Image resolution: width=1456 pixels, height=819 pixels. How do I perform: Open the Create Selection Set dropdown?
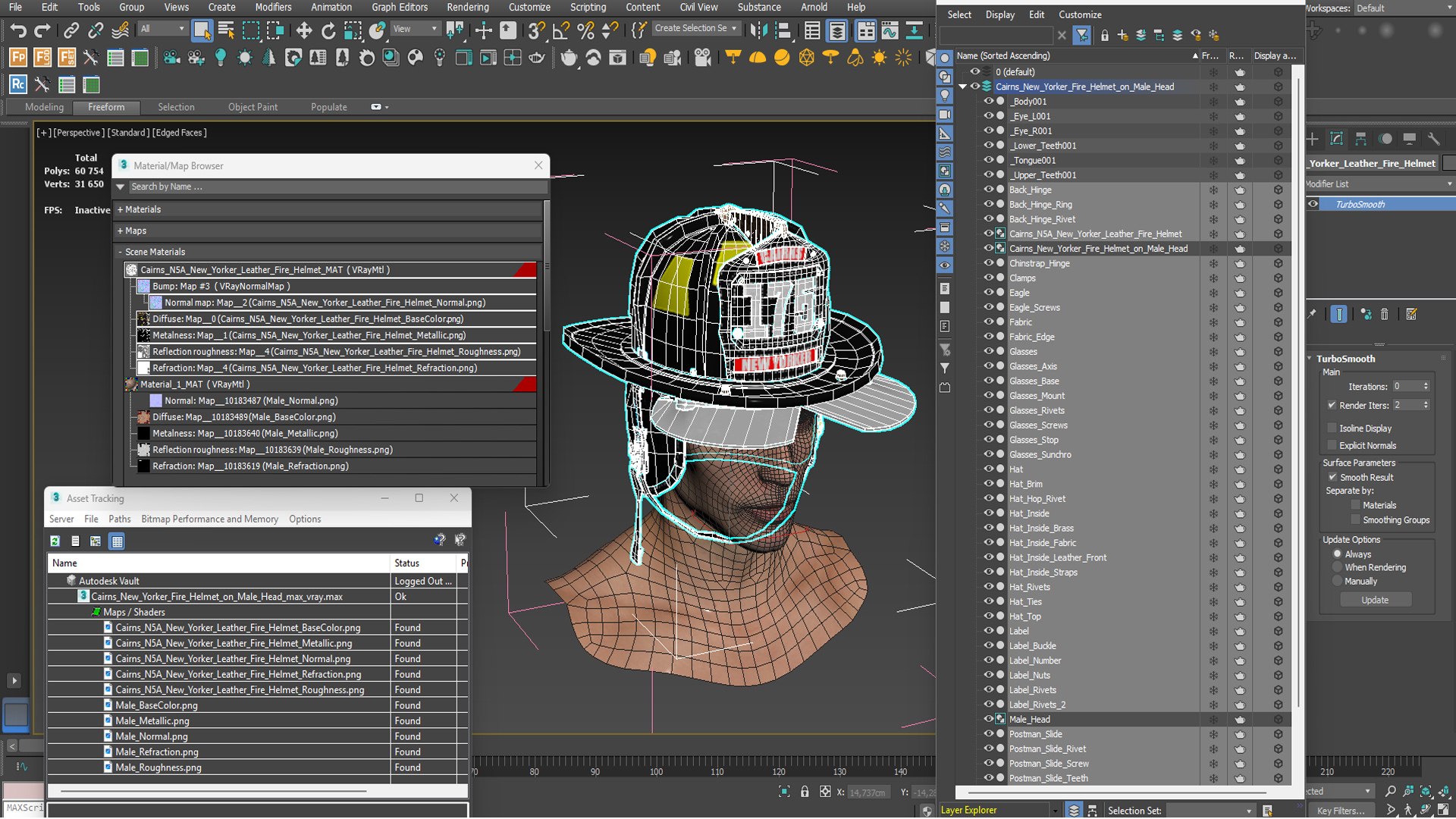[x=695, y=28]
